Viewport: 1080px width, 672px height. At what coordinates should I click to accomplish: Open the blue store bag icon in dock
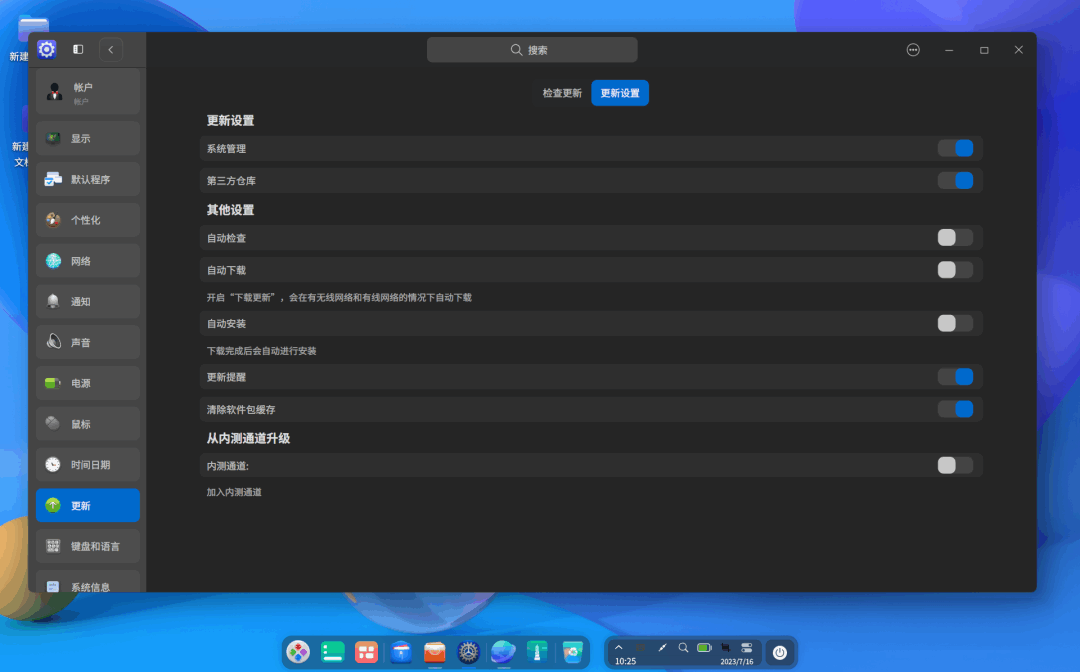tap(401, 651)
